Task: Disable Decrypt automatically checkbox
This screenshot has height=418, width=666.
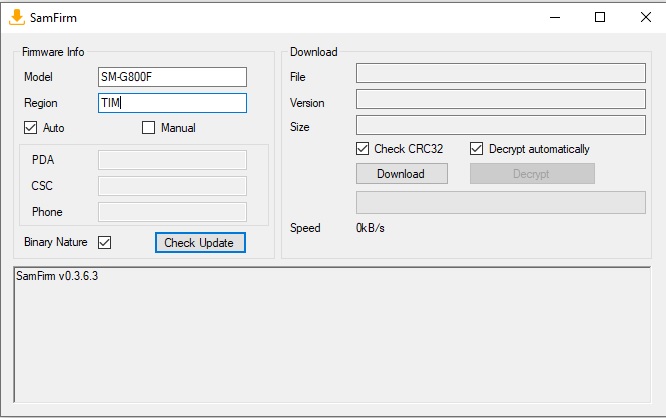Action: click(477, 149)
